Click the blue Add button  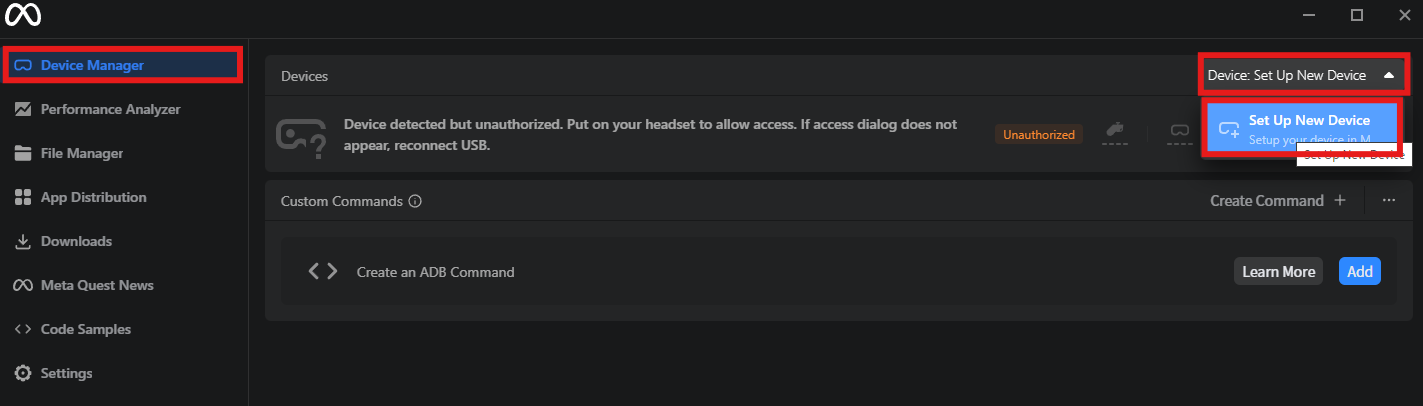point(1359,271)
